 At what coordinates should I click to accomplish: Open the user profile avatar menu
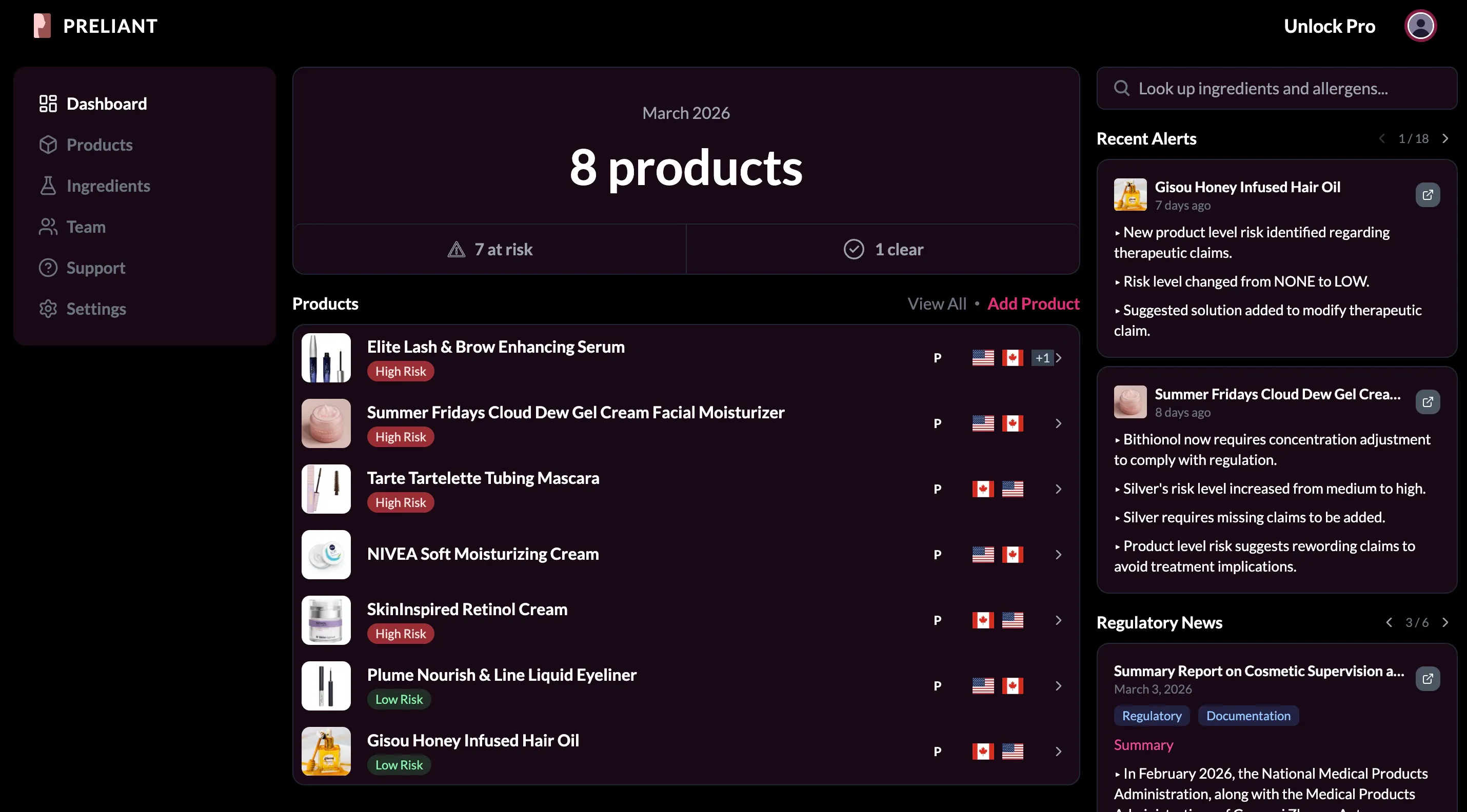[1420, 26]
